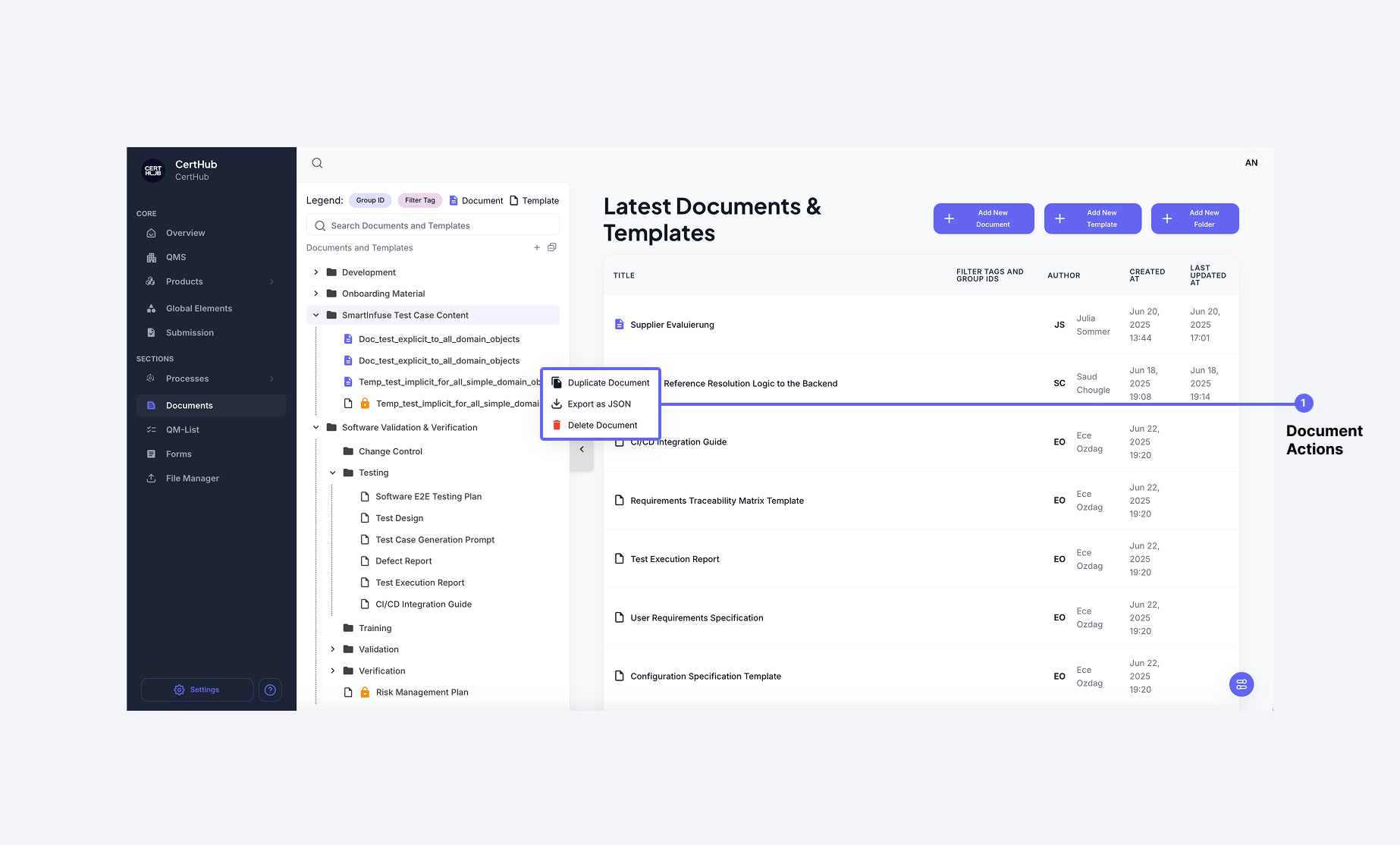1400x845 pixels.
Task: Collapse the document tree panel with the chevron
Action: point(581,449)
